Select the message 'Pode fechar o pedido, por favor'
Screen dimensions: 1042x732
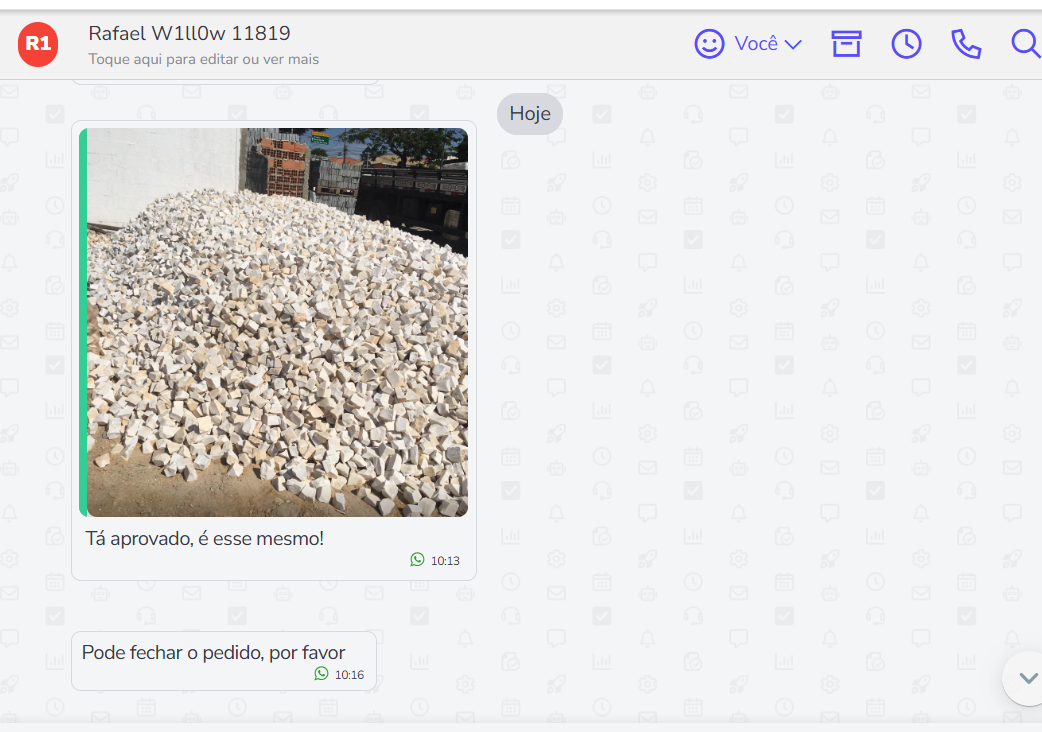pos(213,653)
